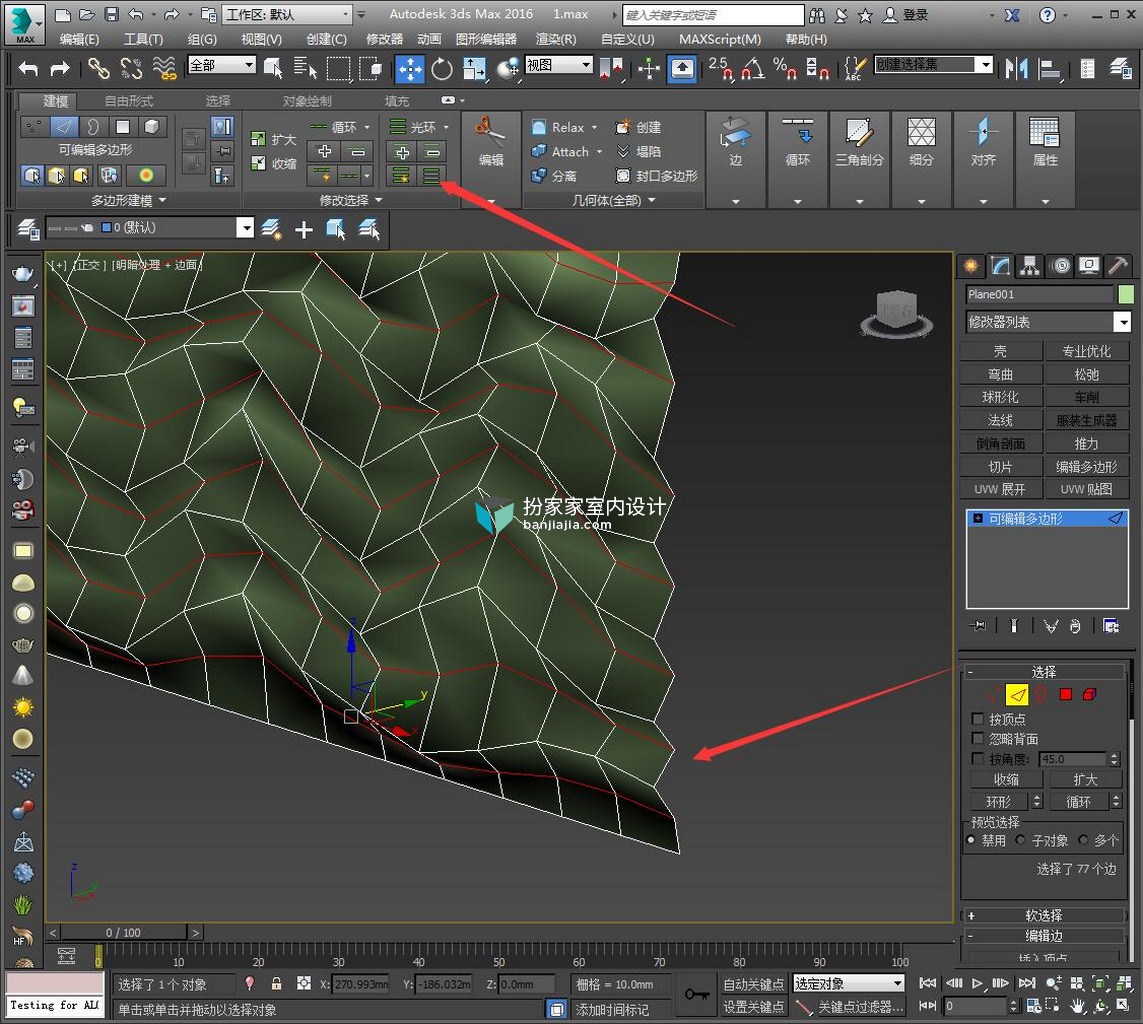Select the 子对象 preview radio button

tap(1021, 840)
